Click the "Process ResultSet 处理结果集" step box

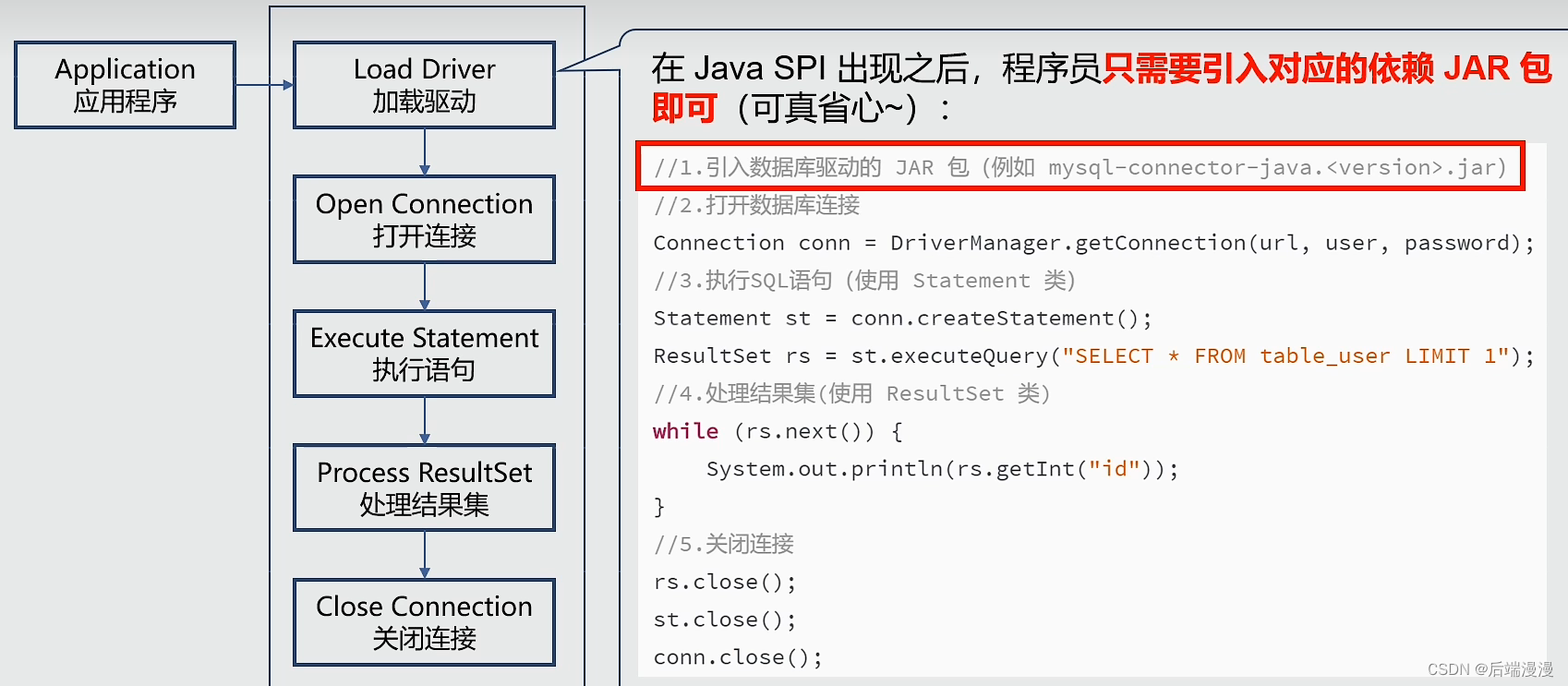click(x=425, y=488)
